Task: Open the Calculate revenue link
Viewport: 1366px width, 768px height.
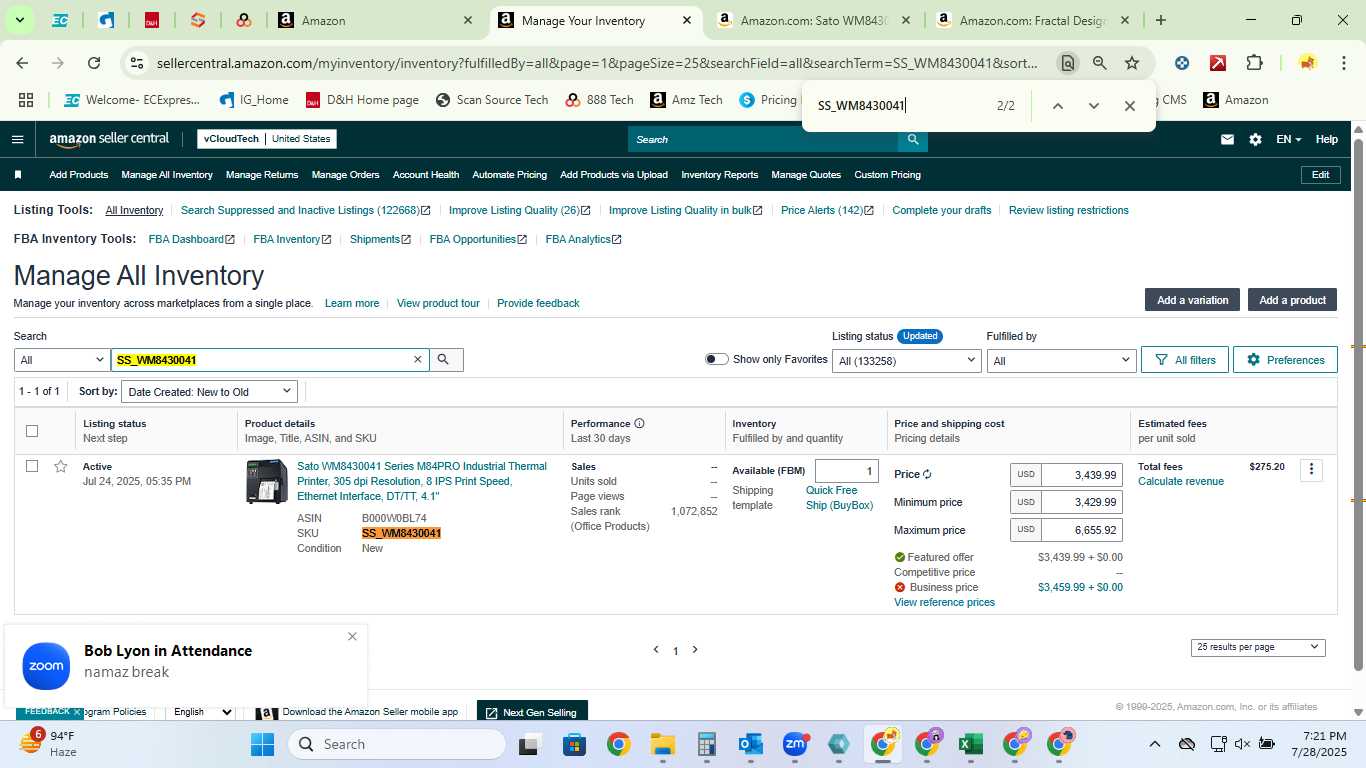Action: tap(1181, 481)
